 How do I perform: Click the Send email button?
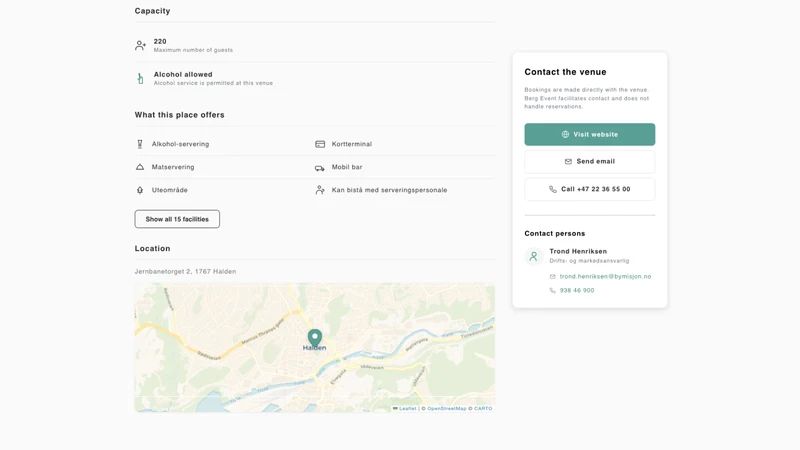(x=589, y=161)
